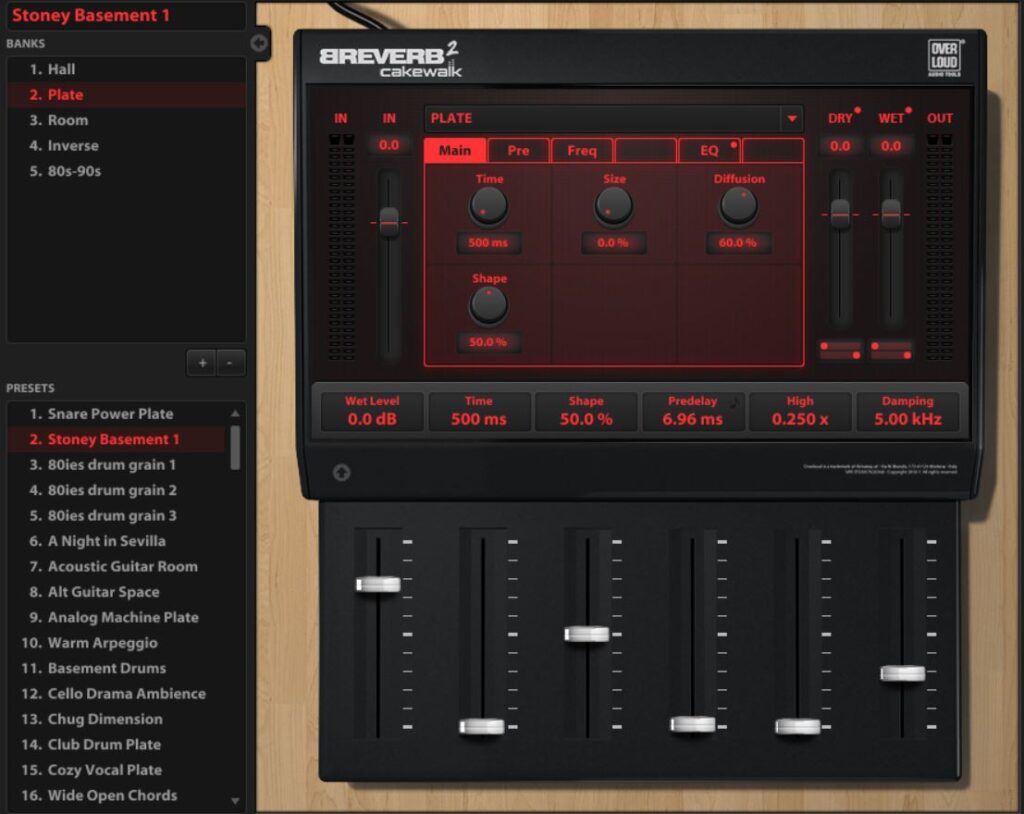Switch to the Main tab
The width and height of the screenshot is (1024, 814).
[x=455, y=150]
